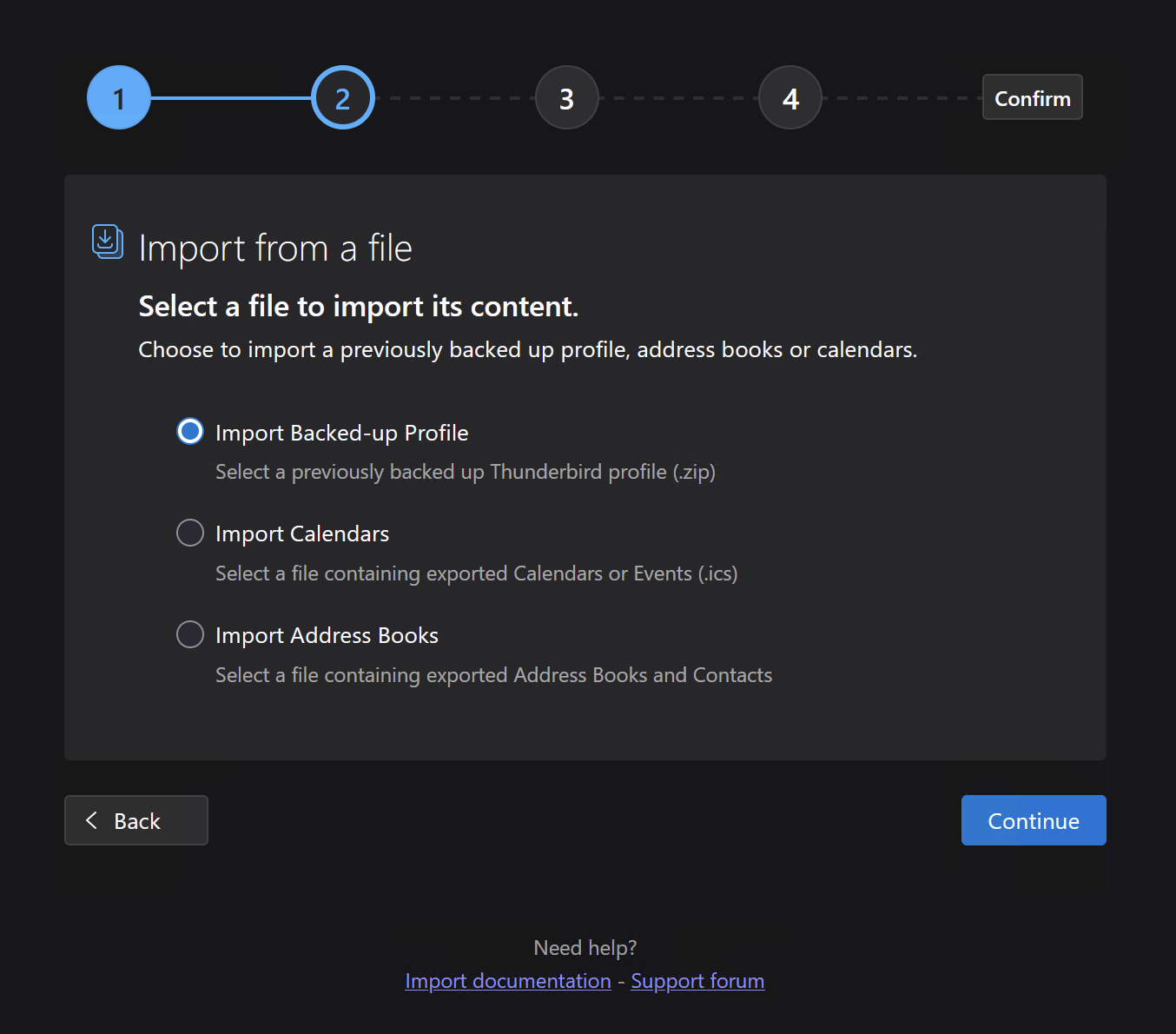Viewport: 1176px width, 1034px height.
Task: Click the Import from a file heading
Action: pos(275,248)
